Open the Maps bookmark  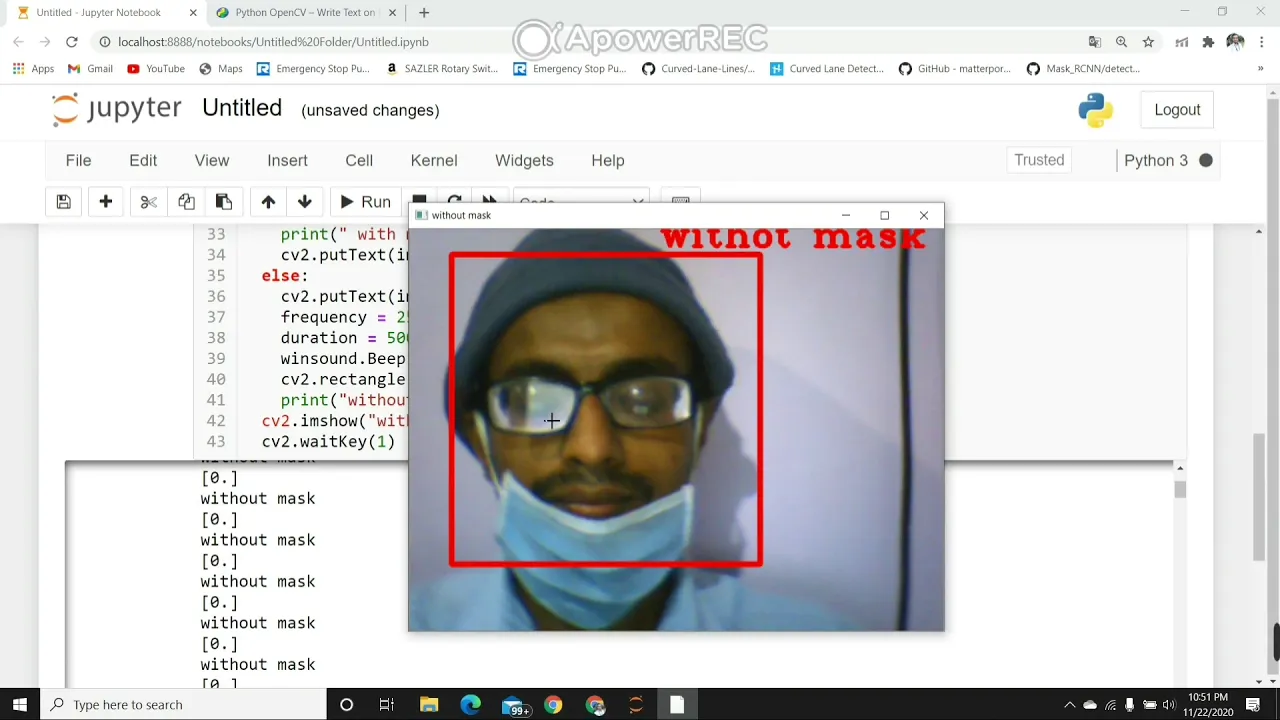click(221, 69)
